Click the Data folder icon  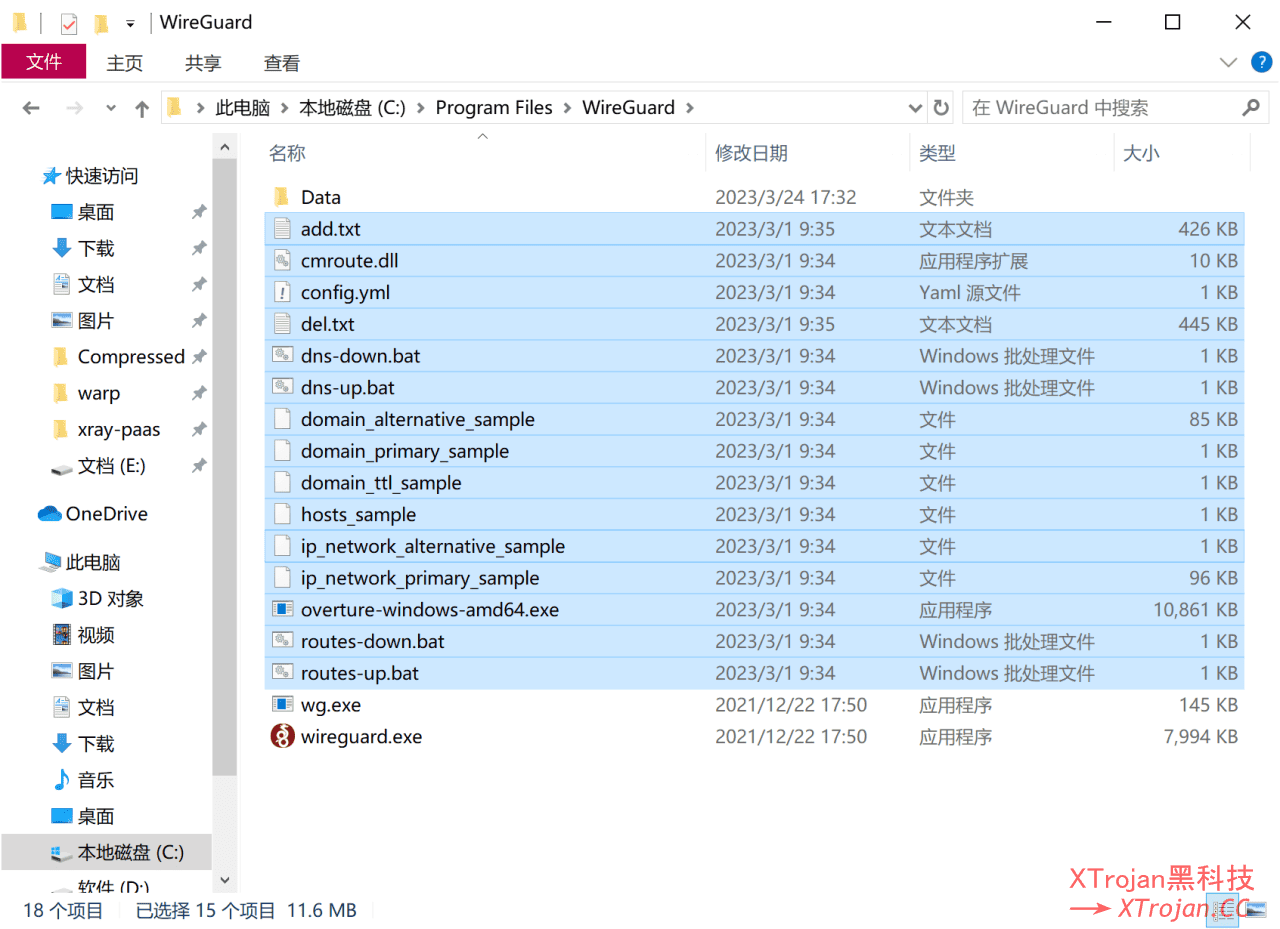282,197
